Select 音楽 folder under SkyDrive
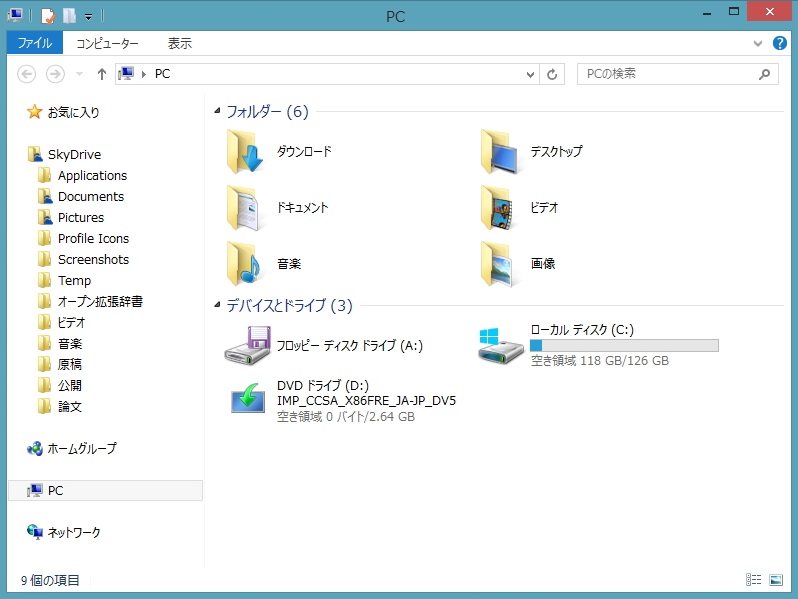798x599 pixels. (x=70, y=344)
